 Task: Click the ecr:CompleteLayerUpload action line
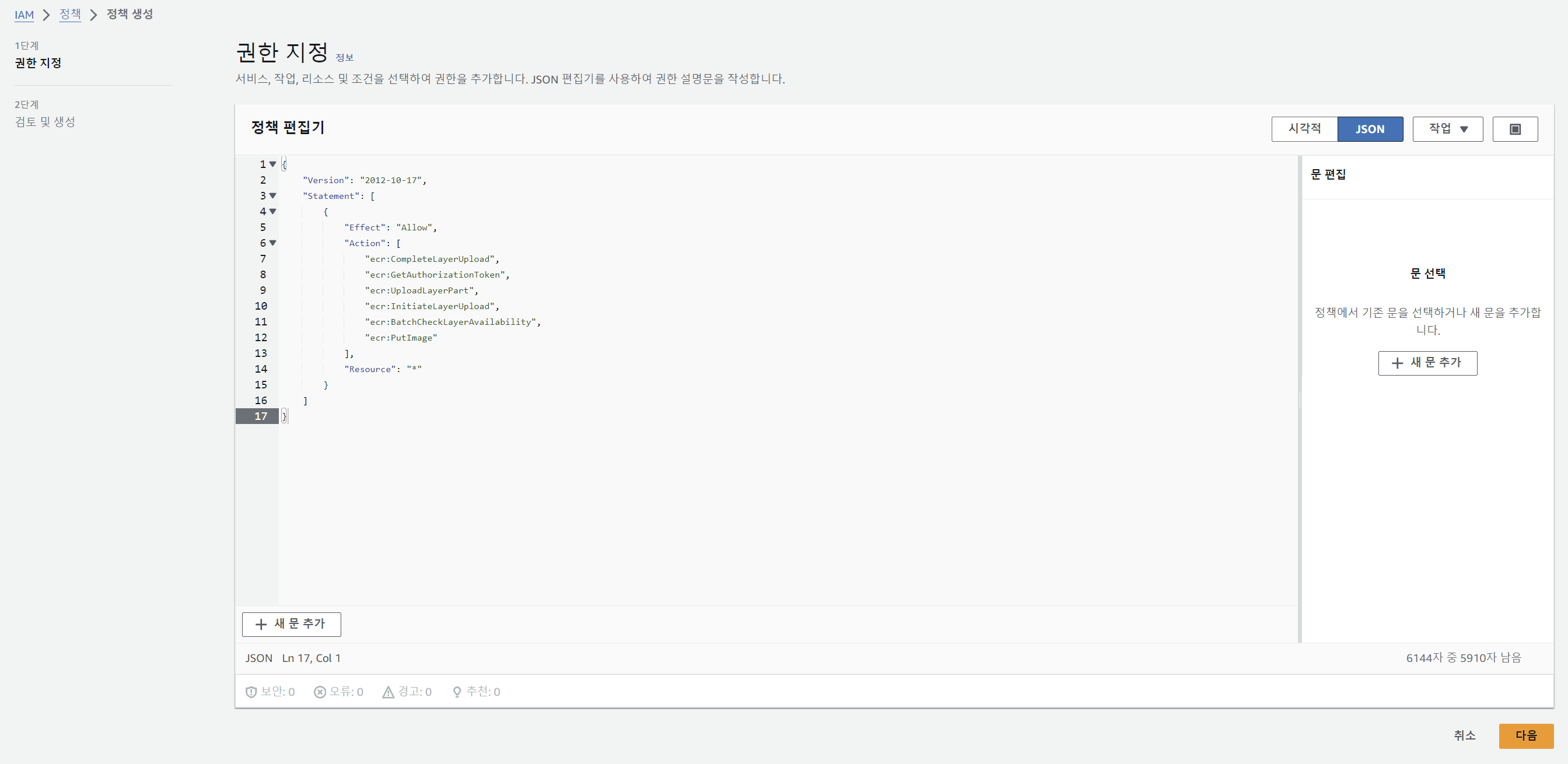click(432, 260)
